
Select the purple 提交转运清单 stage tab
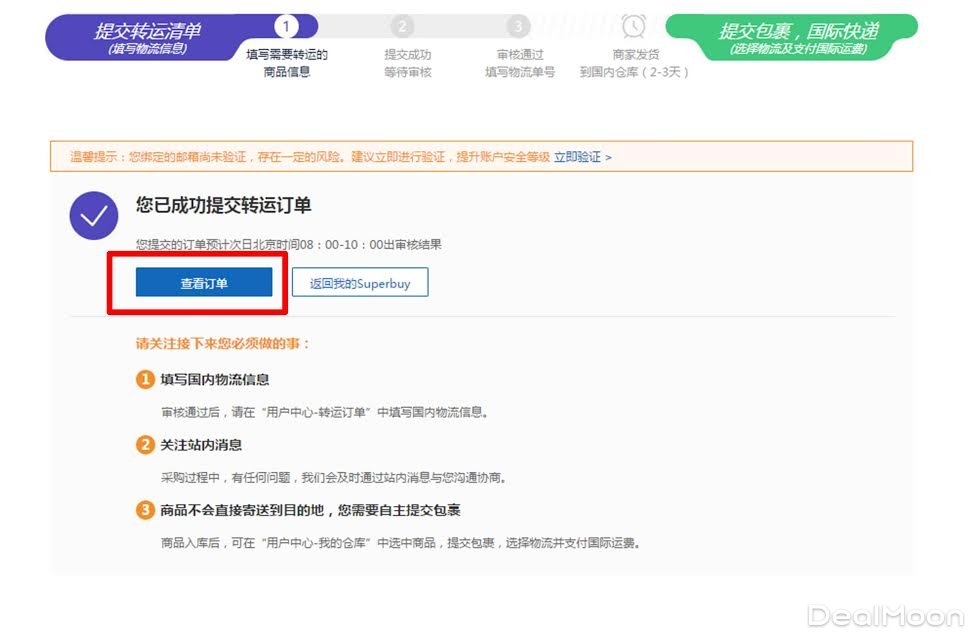[x=148, y=37]
